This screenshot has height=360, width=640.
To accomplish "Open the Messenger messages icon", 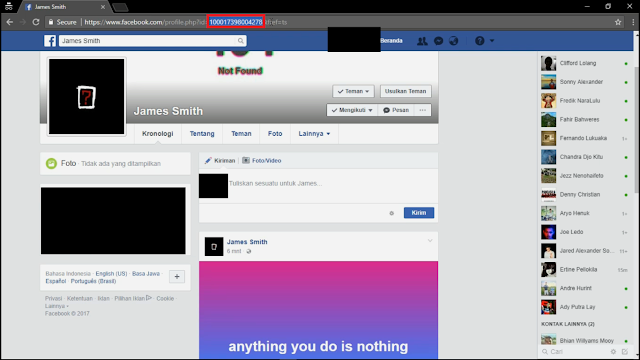I will click(438, 41).
